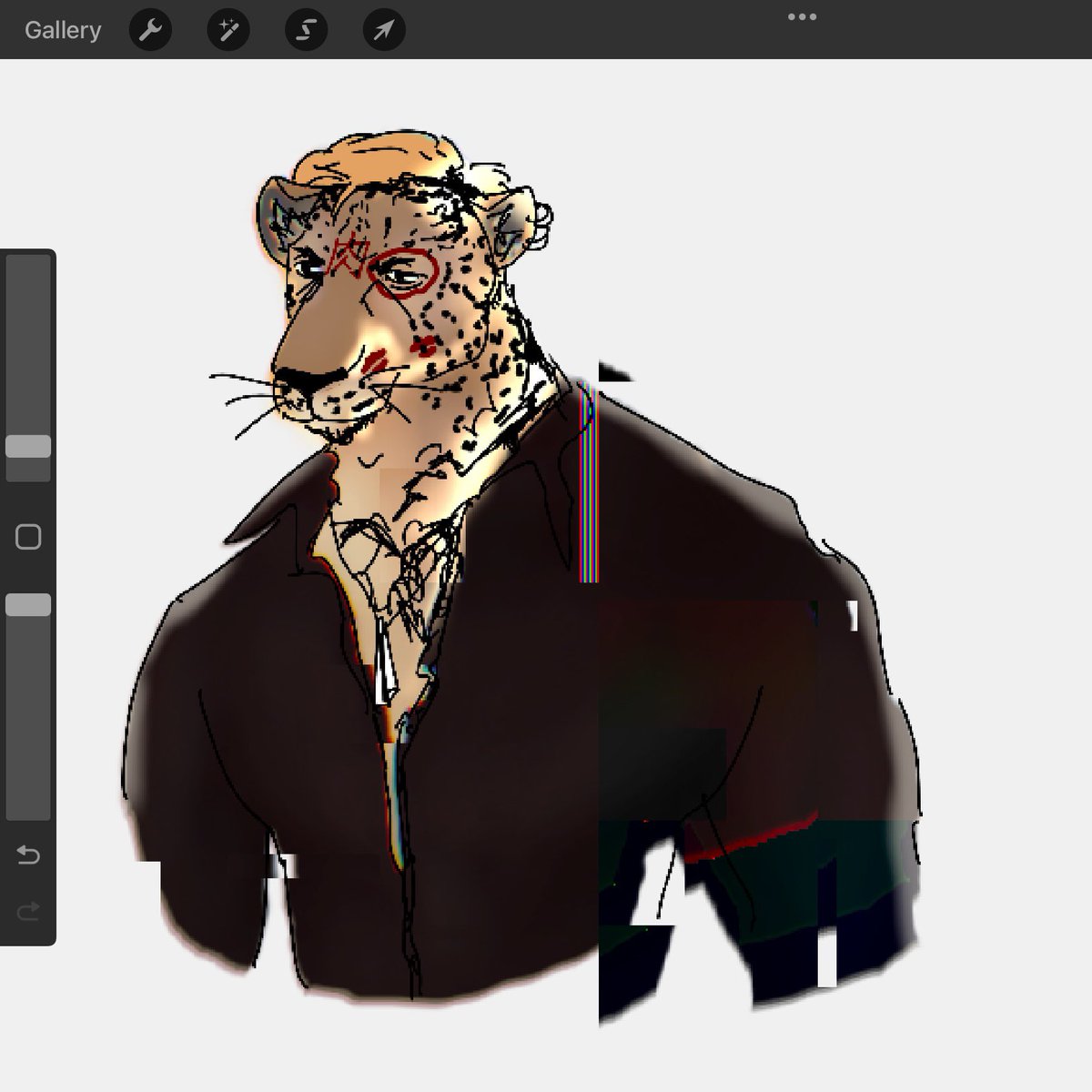Viewport: 1092px width, 1092px height.
Task: Tap the square Modify button on sidebar
Action: (x=28, y=537)
